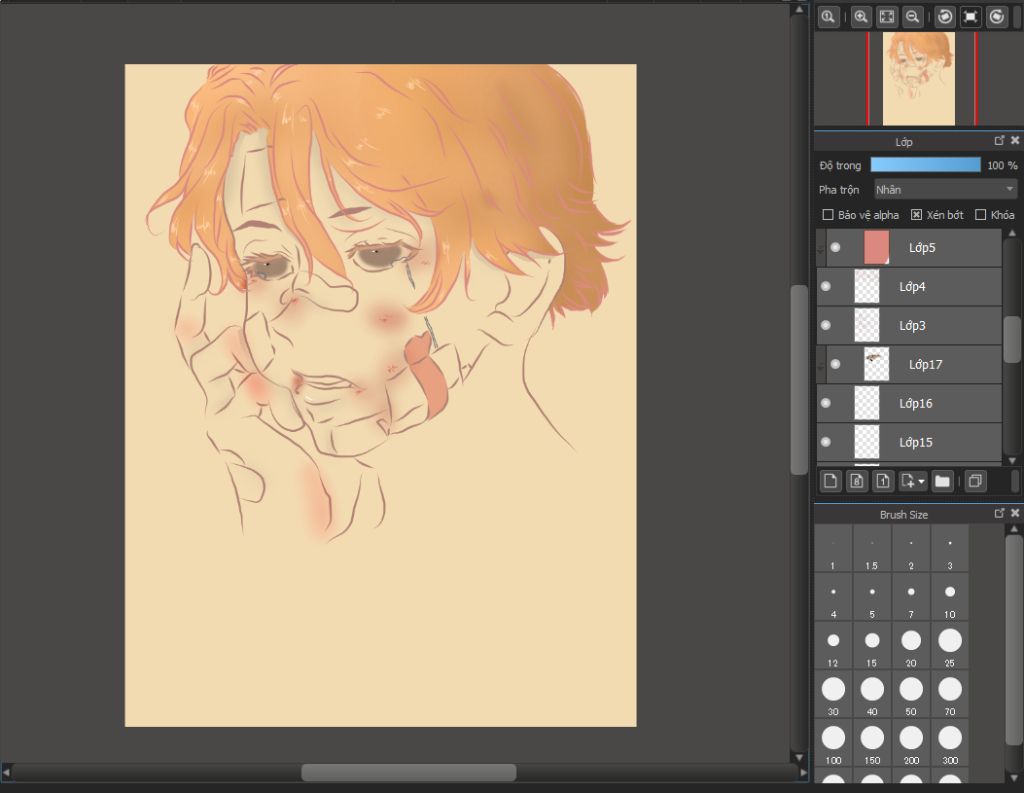
Task: Select brush size 40
Action: 872,694
